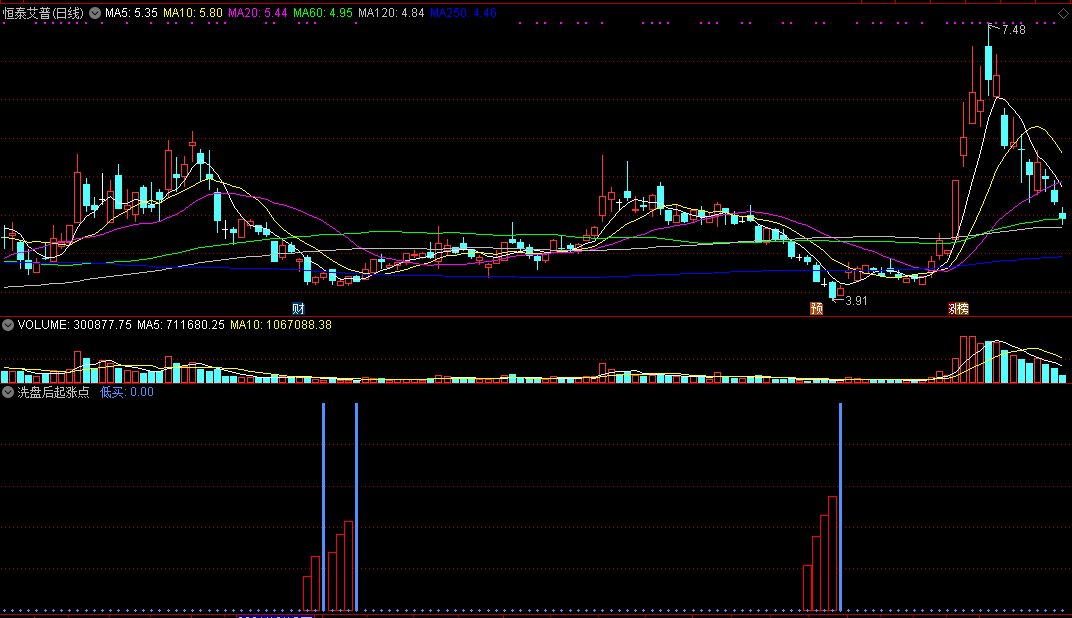1072x618 pixels.
Task: Click the VOLUME: 300877.75 label
Action: pos(75,325)
